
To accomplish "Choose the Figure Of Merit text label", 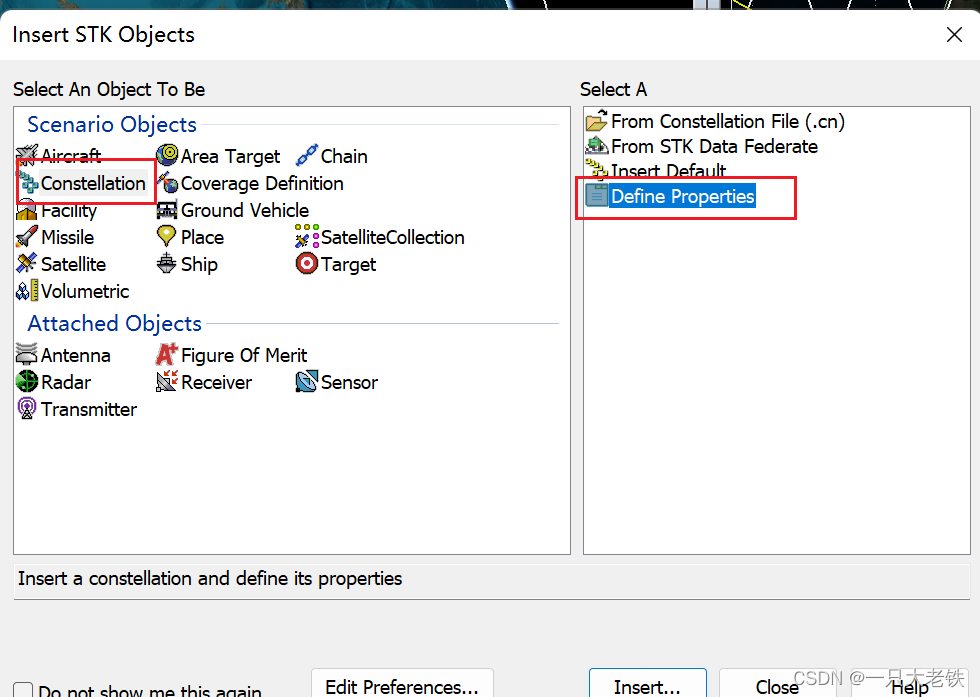I will [x=244, y=355].
